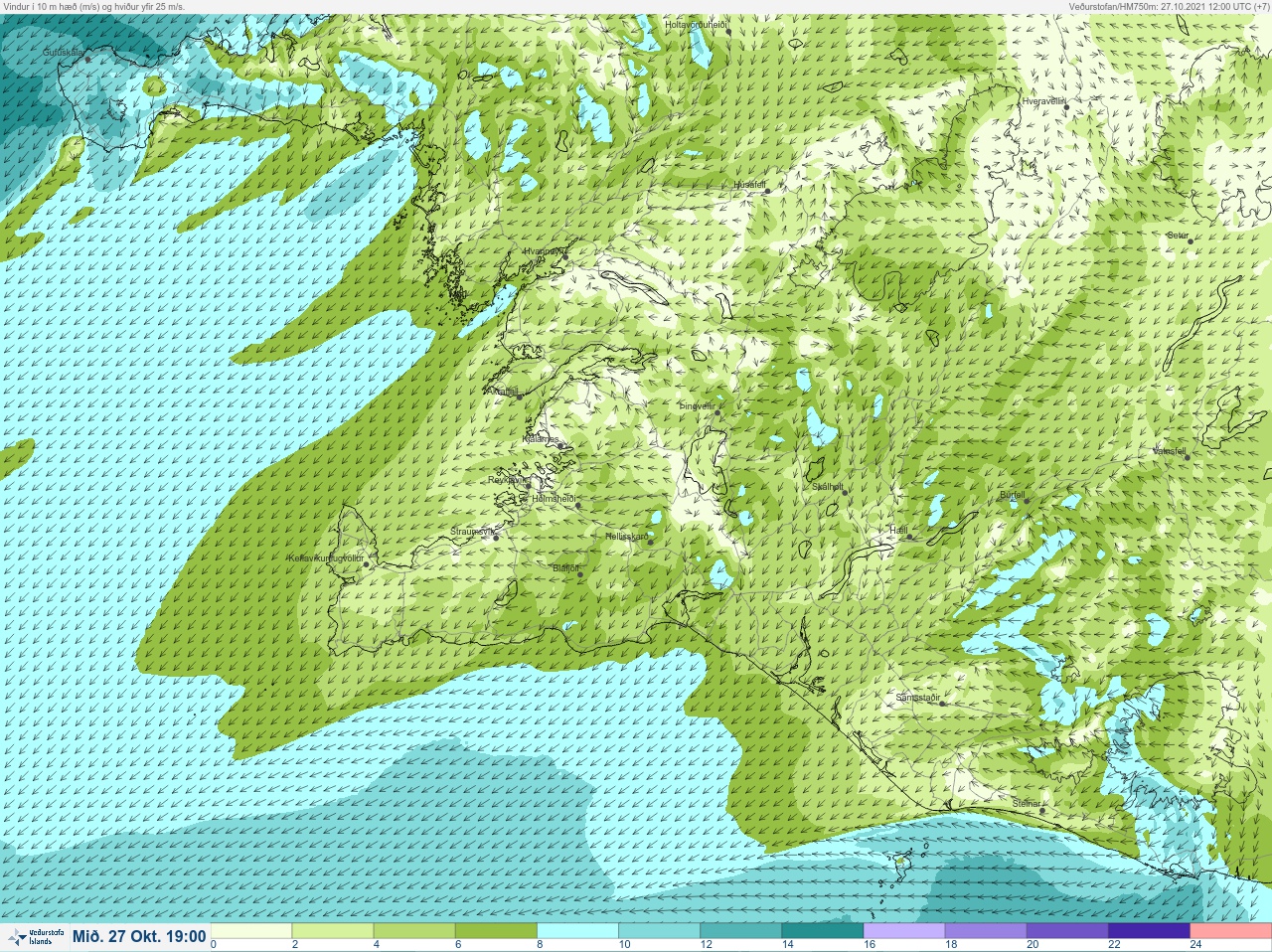Click the legend value label '16'
Screen dimensions: 1272x952
click(870, 944)
